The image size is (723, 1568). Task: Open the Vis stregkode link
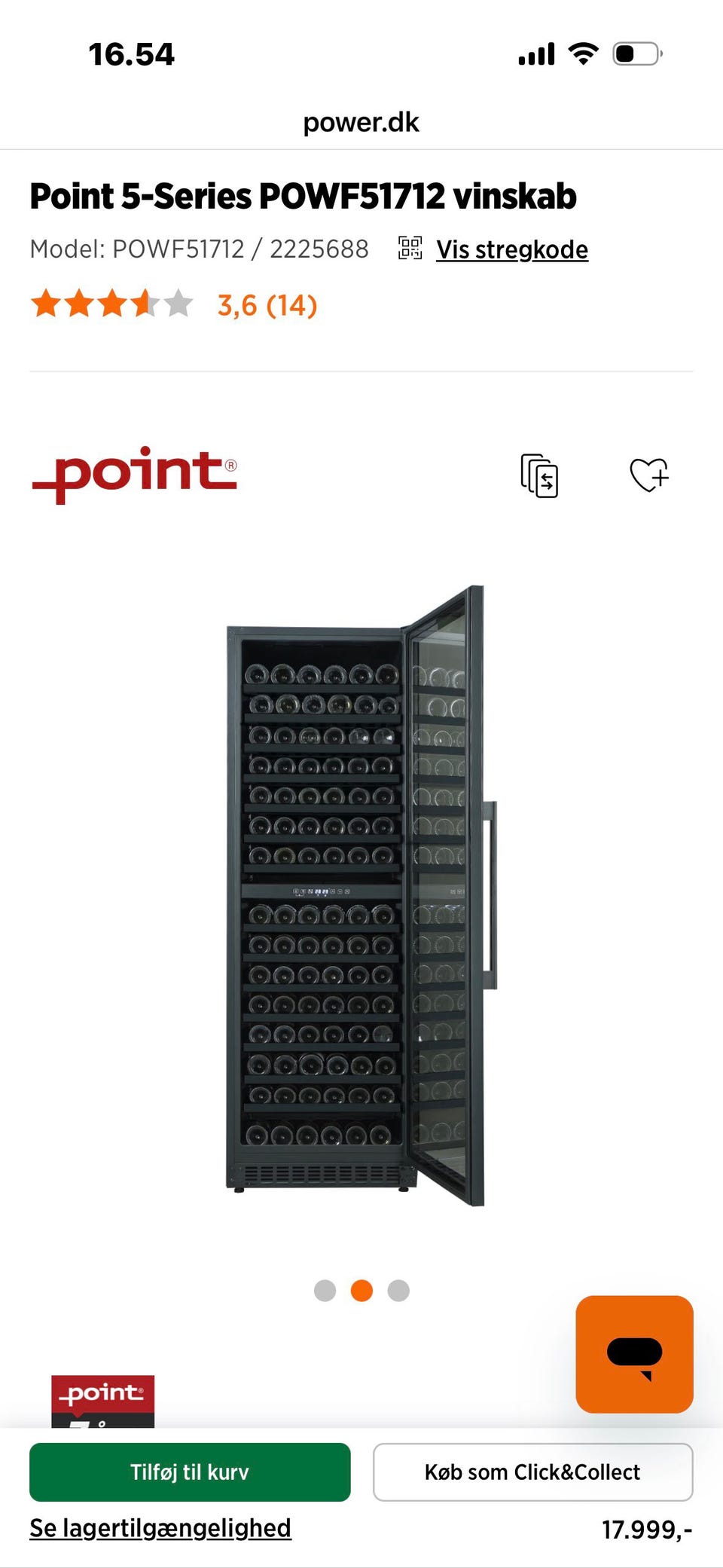[512, 249]
